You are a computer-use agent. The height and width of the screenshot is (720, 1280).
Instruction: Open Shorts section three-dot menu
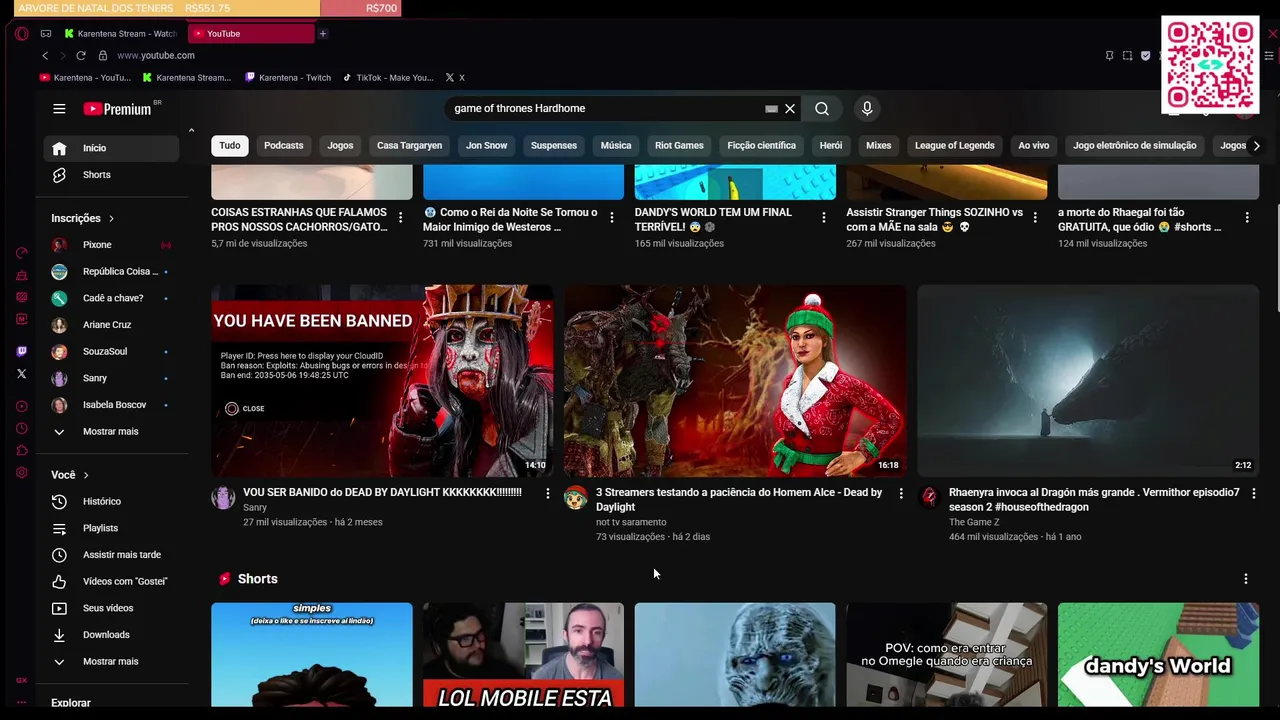pyautogui.click(x=1246, y=579)
